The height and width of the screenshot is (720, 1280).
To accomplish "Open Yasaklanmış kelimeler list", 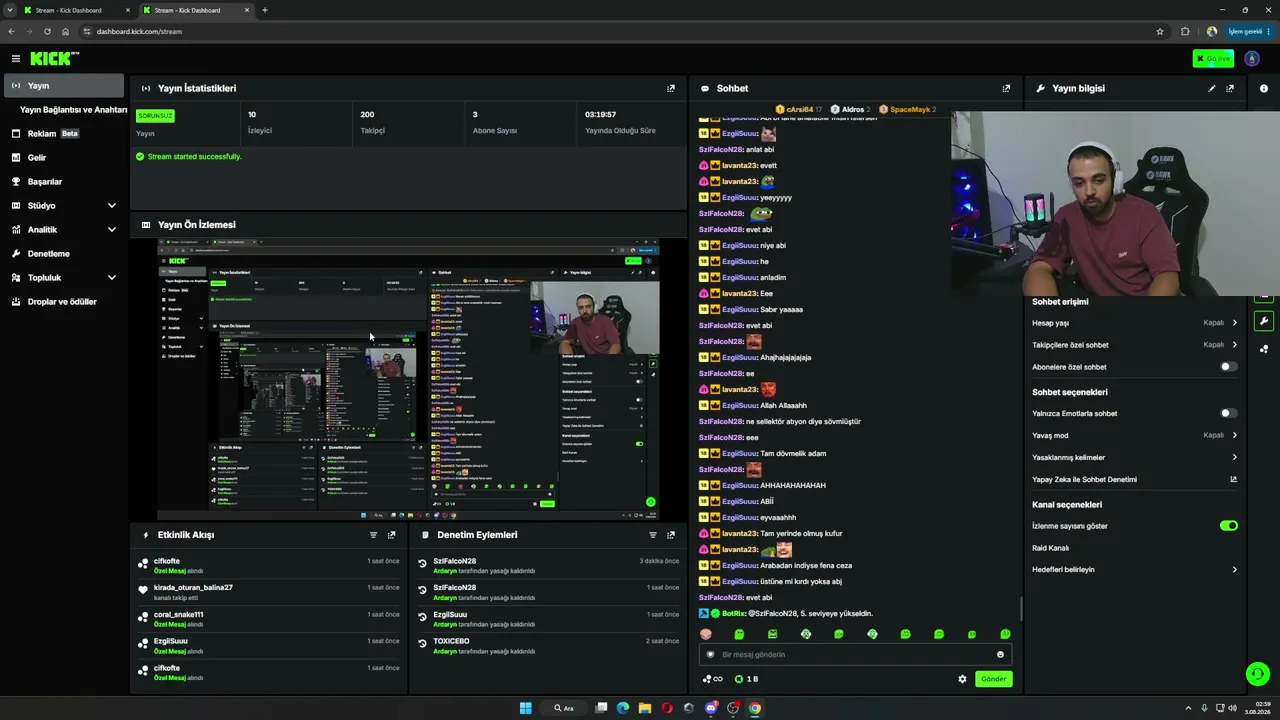I will [x=1135, y=457].
